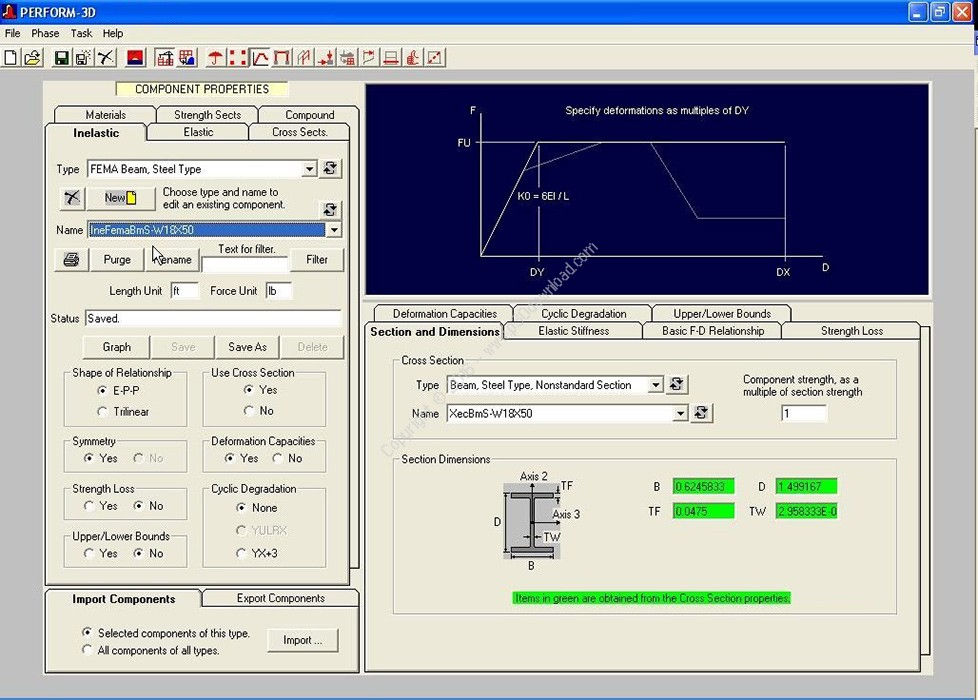Image resolution: width=978 pixels, height=700 pixels.
Task: Click the red portal frame toolbar icon
Action: pyautogui.click(x=282, y=58)
